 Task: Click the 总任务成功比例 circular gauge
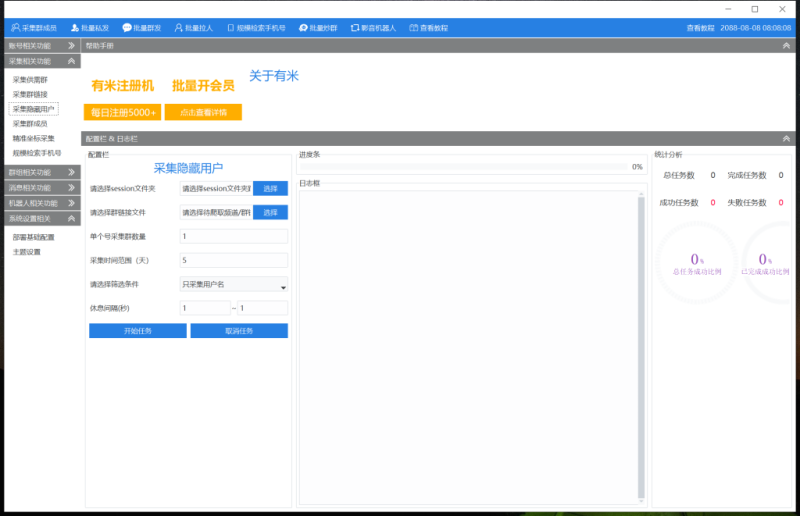point(696,263)
